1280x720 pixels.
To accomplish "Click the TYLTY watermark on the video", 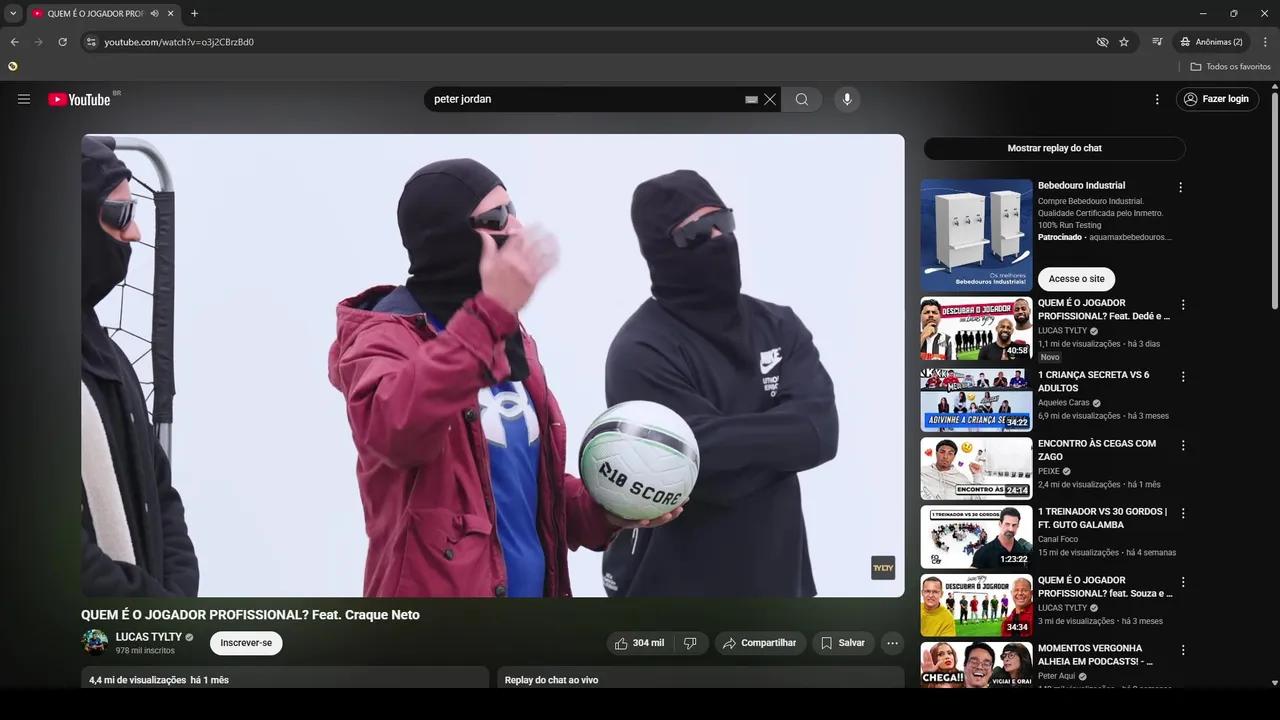I will click(883, 568).
